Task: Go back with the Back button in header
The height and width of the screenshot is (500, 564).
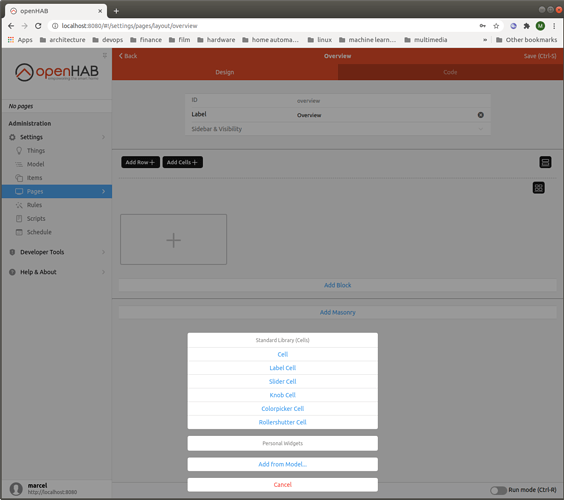Action: 128,56
